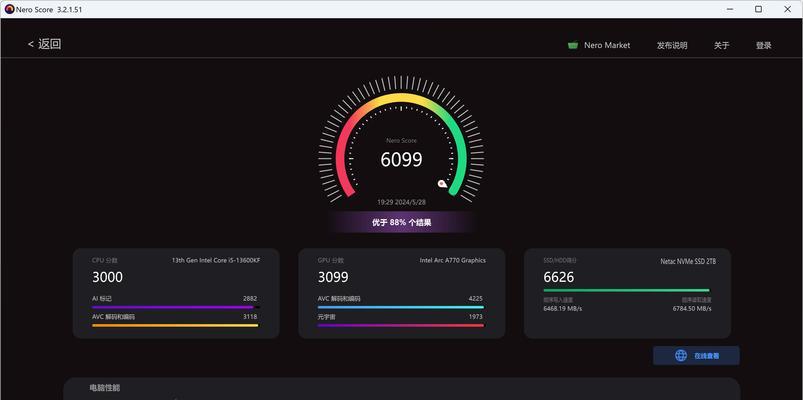This screenshot has height=400, width=803.
Task: Open the 发布说明 release notes
Action: pyautogui.click(x=672, y=45)
